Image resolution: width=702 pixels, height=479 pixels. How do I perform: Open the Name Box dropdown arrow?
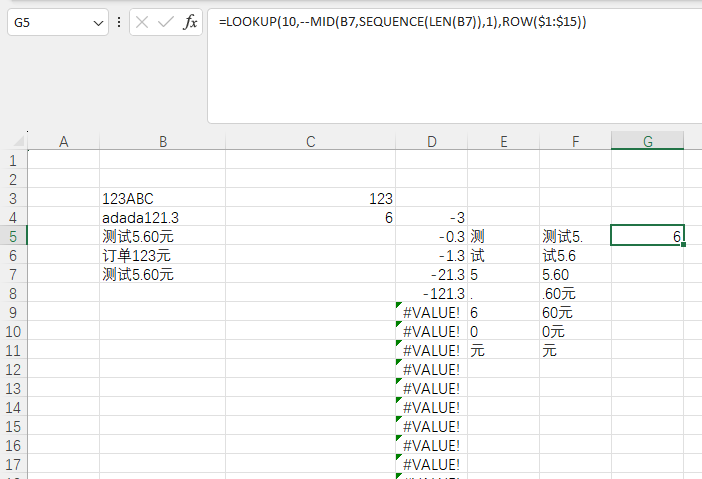tap(98, 22)
